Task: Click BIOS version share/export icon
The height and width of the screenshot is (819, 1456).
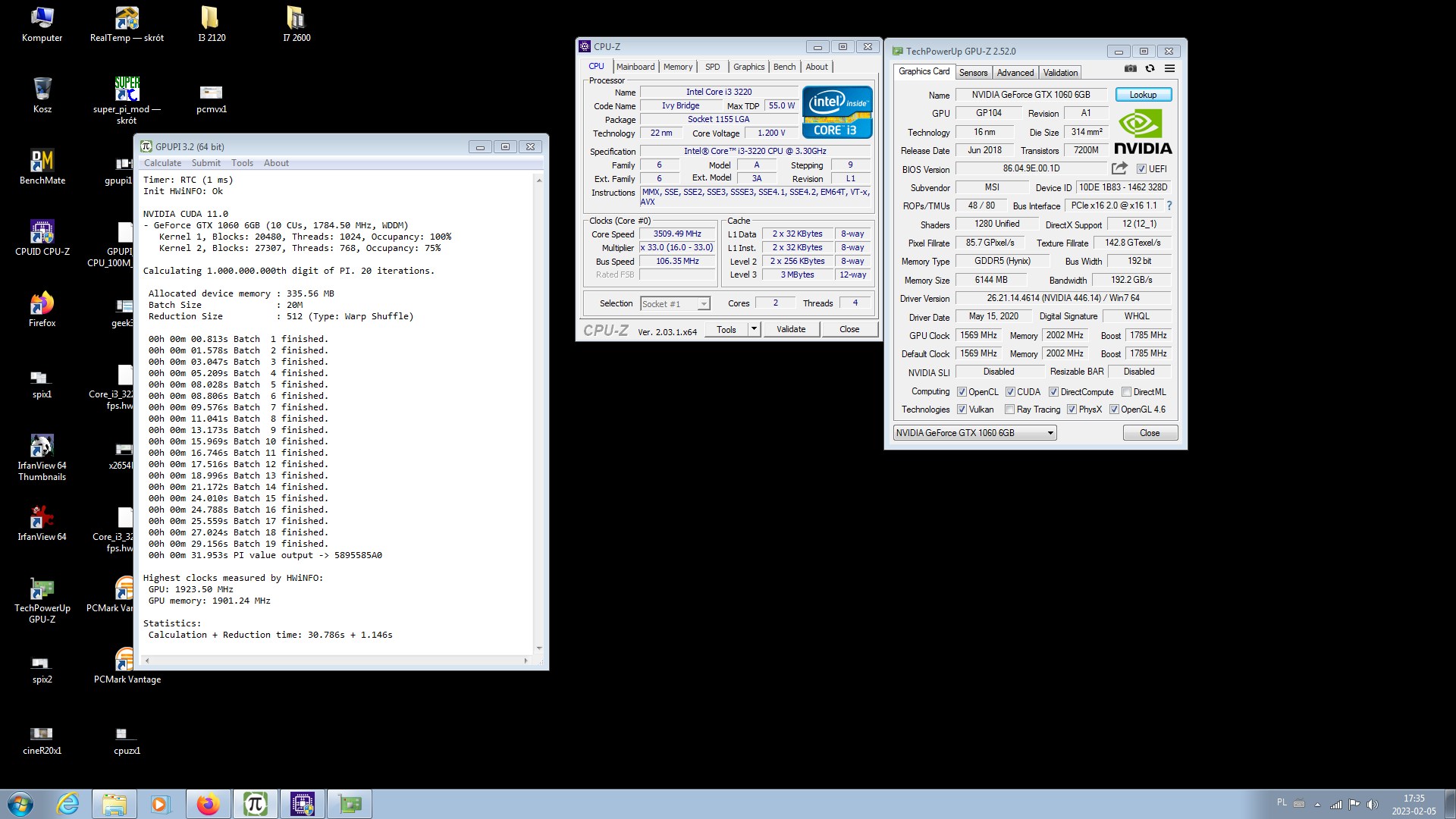Action: click(1119, 168)
